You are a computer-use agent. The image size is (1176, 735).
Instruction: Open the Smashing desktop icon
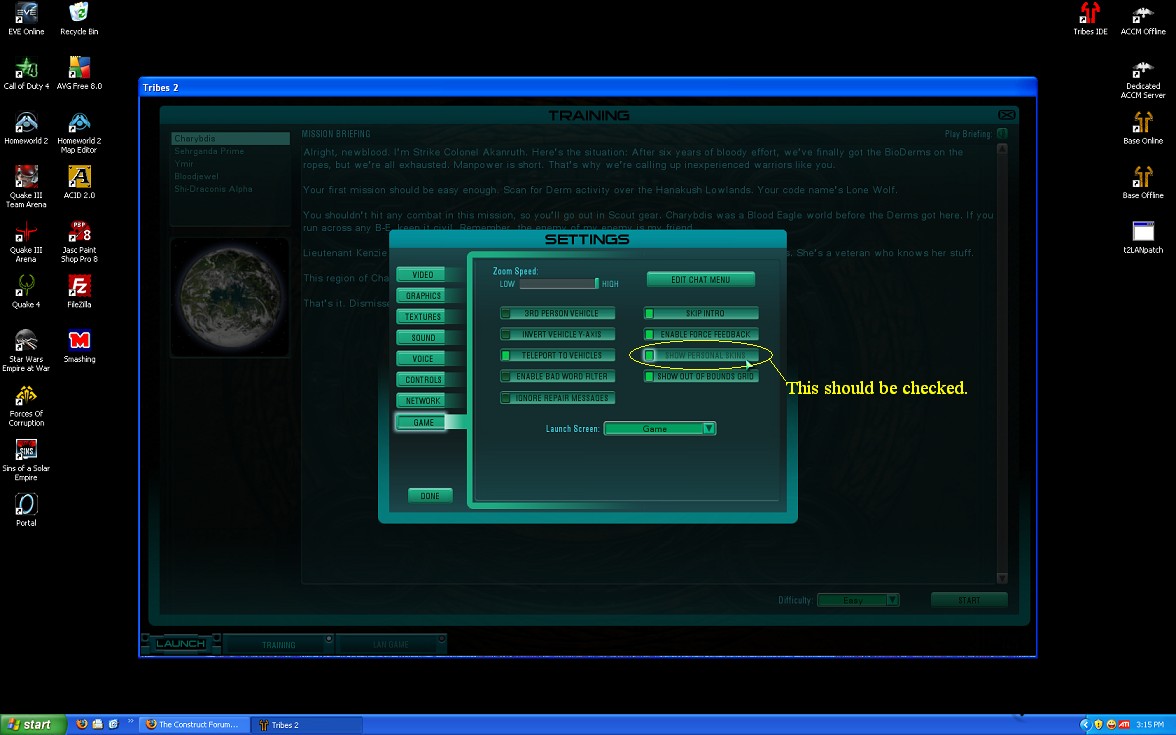coord(79,346)
